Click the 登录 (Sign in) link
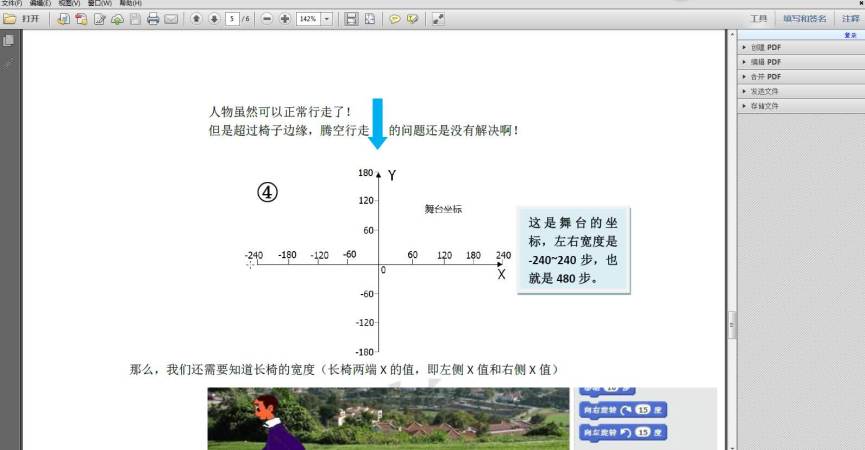The width and height of the screenshot is (865, 450). click(x=850, y=35)
